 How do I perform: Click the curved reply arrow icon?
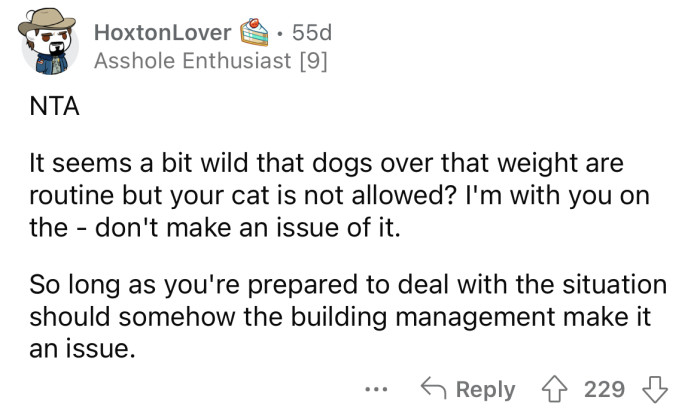click(433, 387)
